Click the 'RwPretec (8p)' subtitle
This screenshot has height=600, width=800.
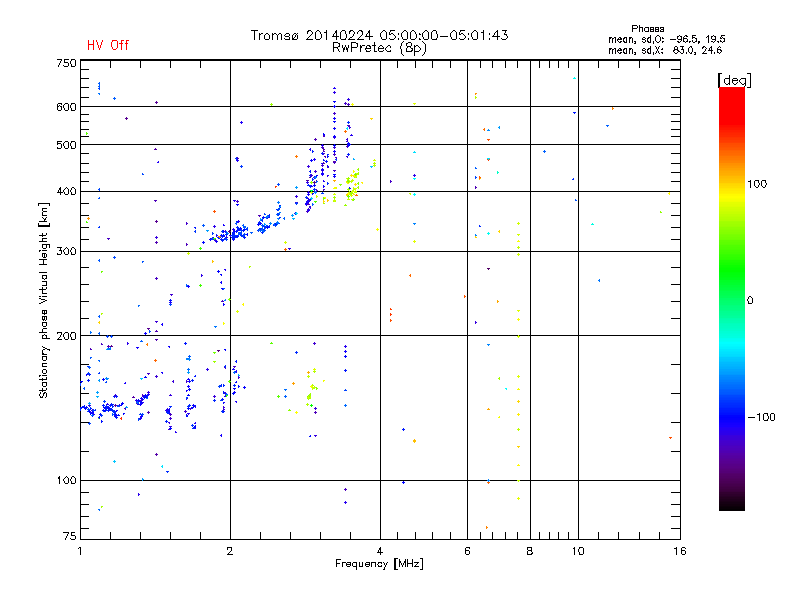379,48
